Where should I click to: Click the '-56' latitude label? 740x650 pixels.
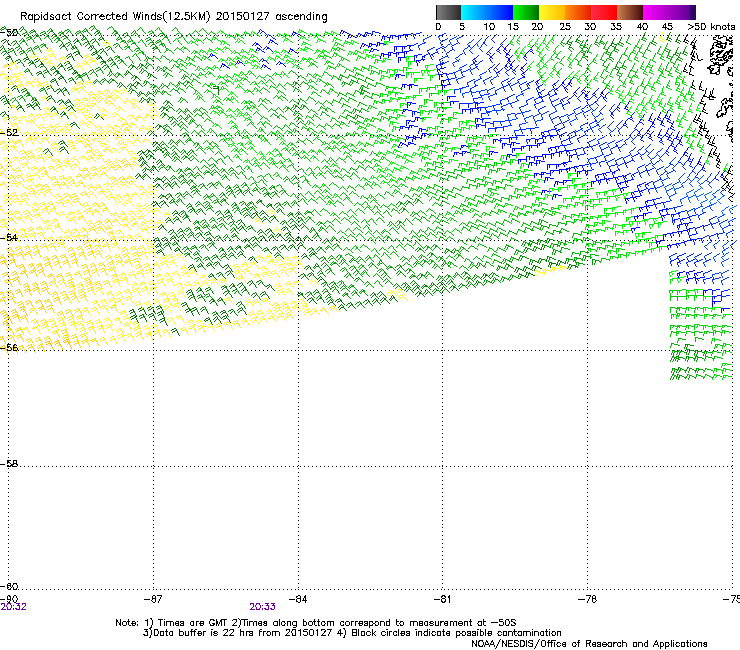coord(9,347)
